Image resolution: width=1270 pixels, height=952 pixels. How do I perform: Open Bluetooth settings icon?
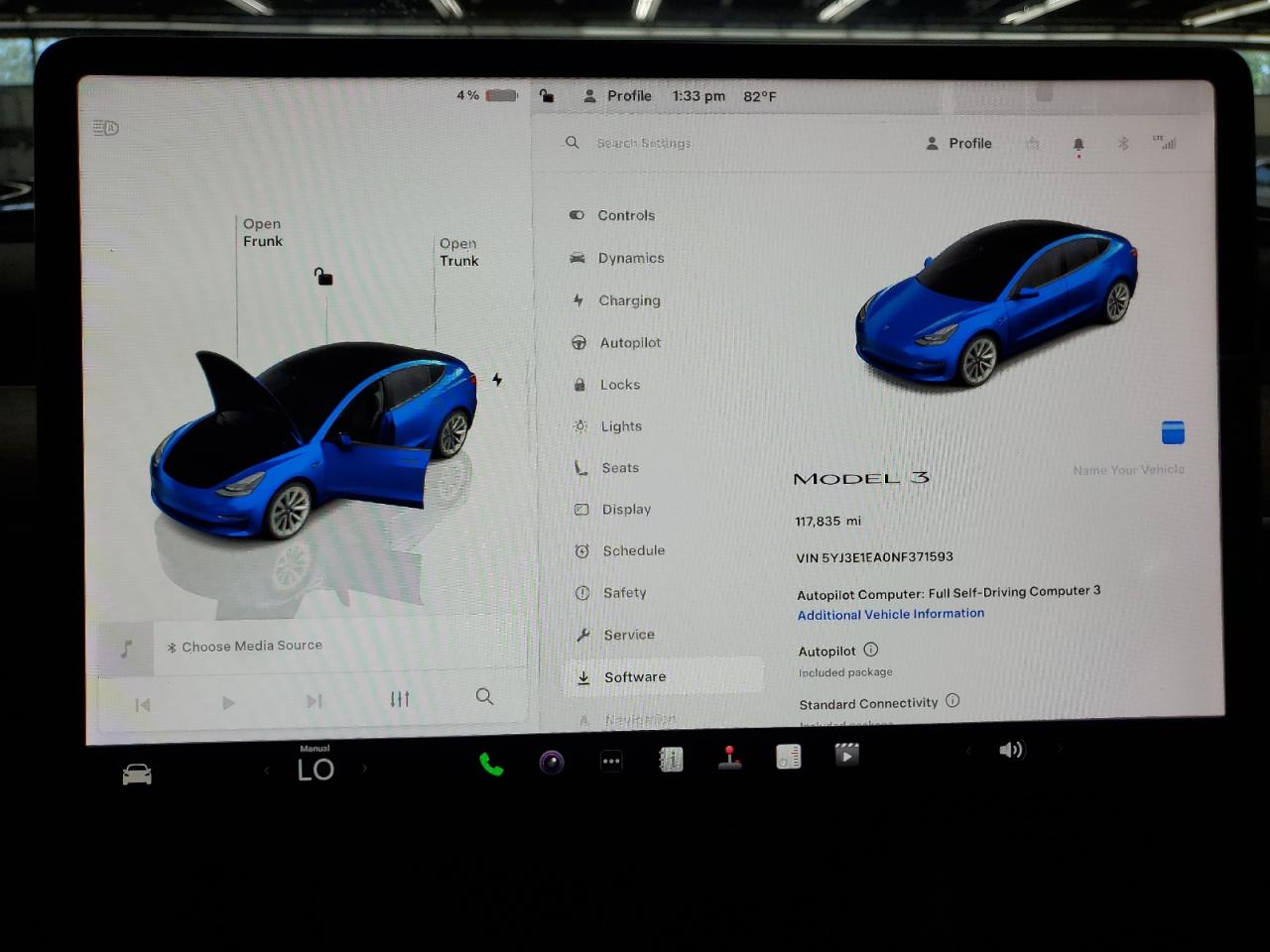[1123, 144]
